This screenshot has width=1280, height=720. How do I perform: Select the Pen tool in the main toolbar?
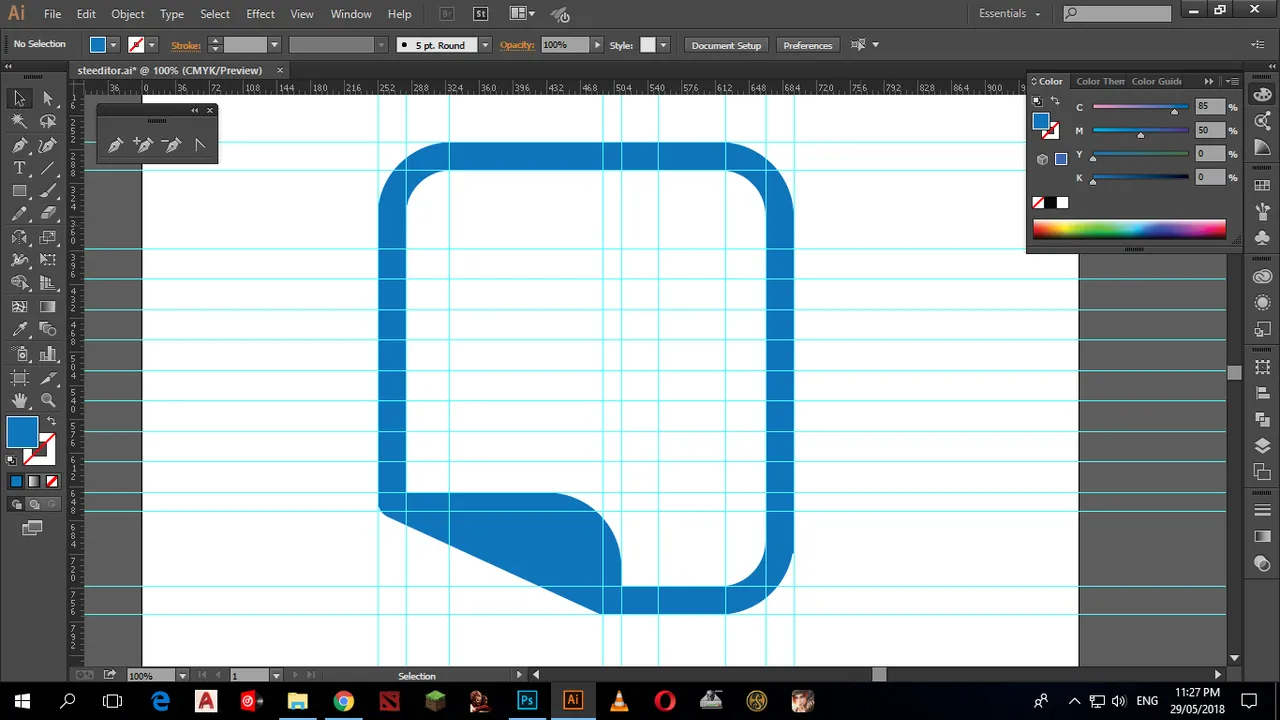click(x=19, y=145)
